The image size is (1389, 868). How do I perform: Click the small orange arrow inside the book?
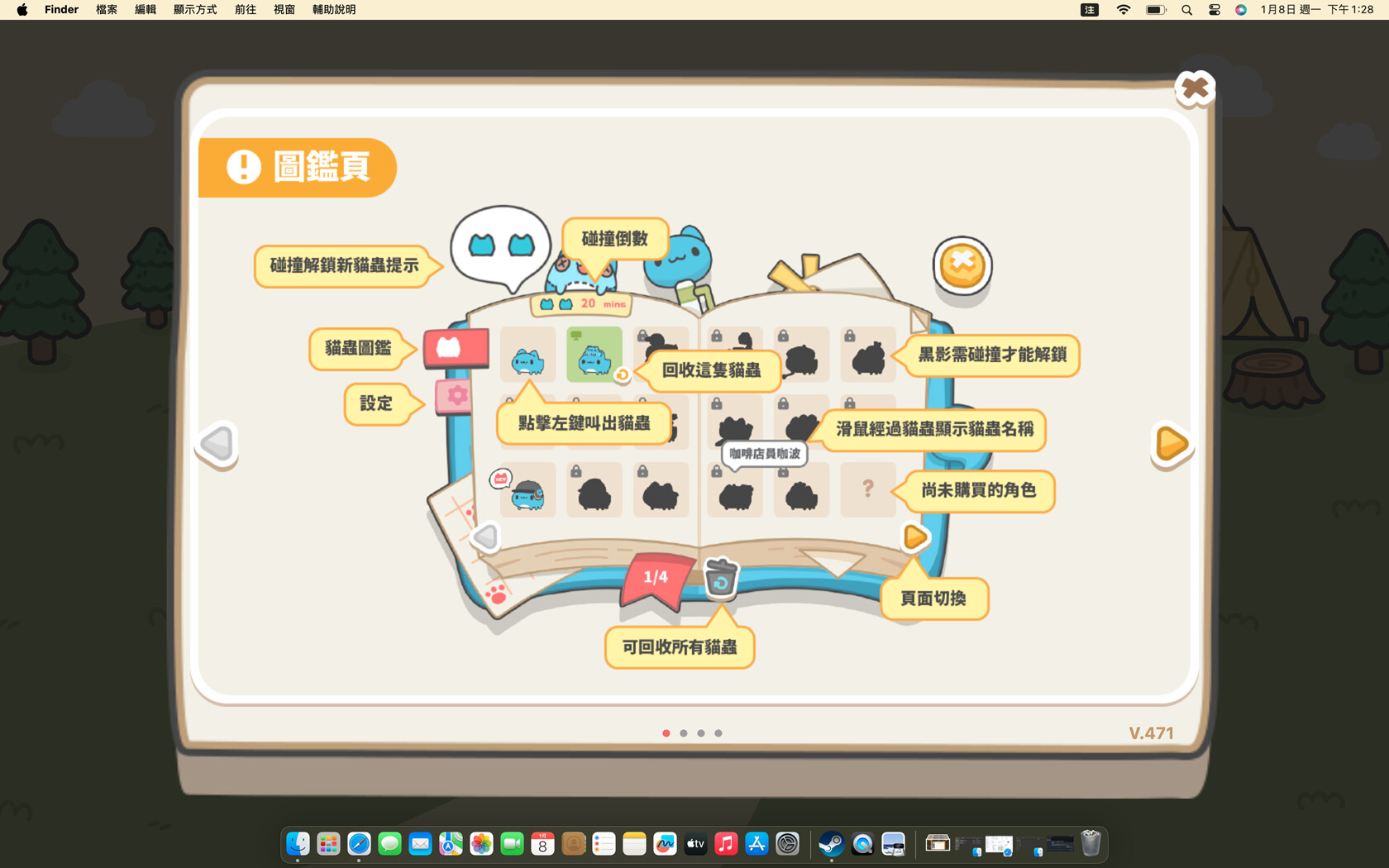(x=914, y=537)
